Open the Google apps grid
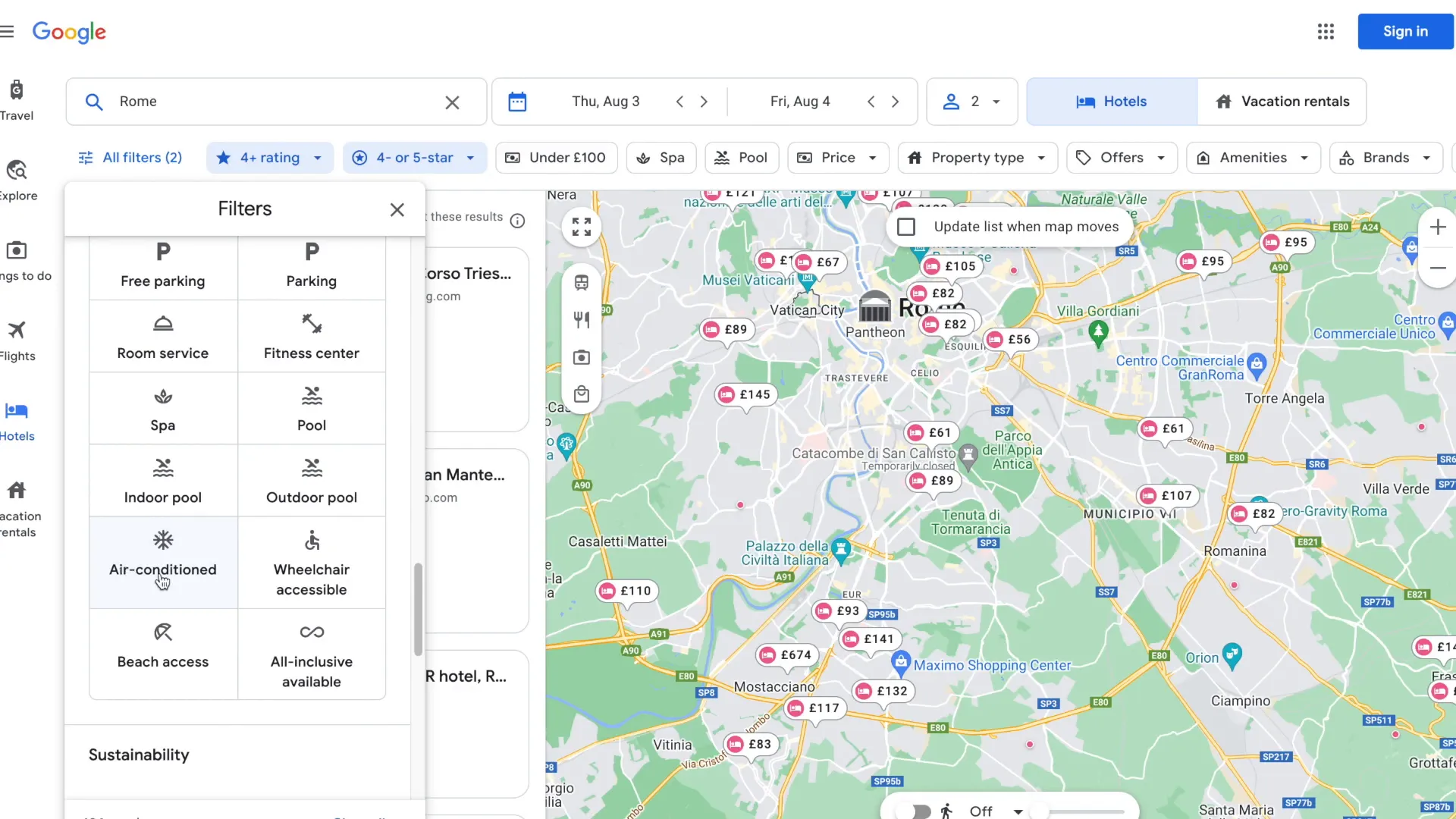1456x819 pixels. [1326, 32]
